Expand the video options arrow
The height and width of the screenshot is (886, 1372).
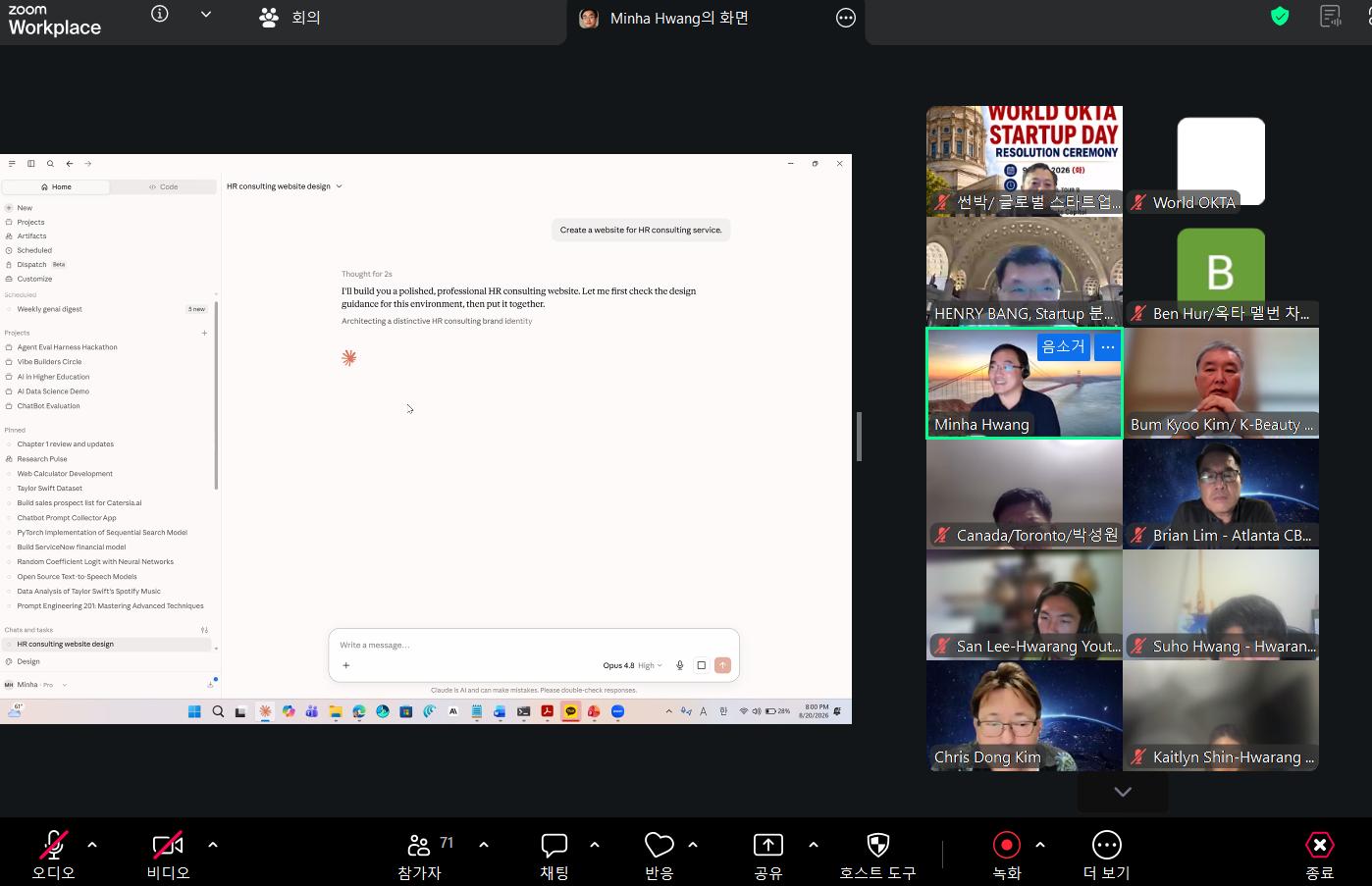(x=213, y=844)
